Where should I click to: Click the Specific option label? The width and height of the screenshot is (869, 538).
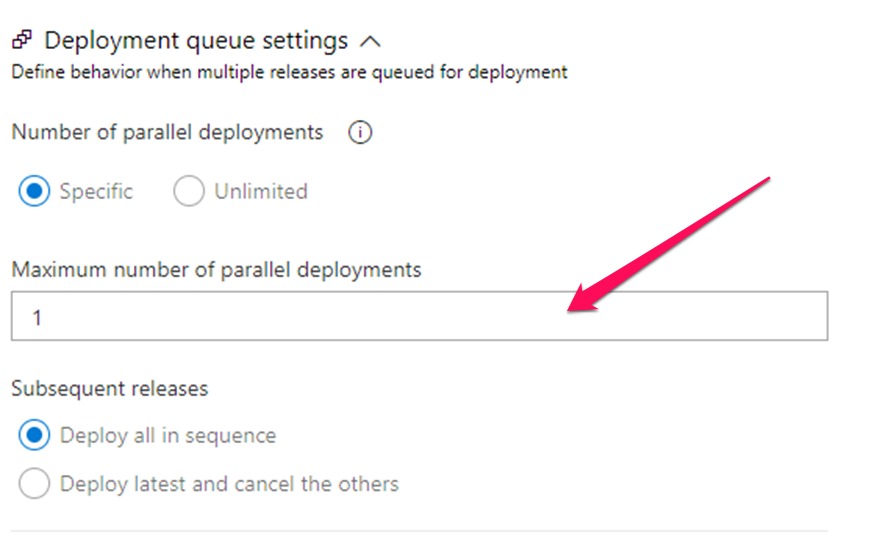pos(96,191)
